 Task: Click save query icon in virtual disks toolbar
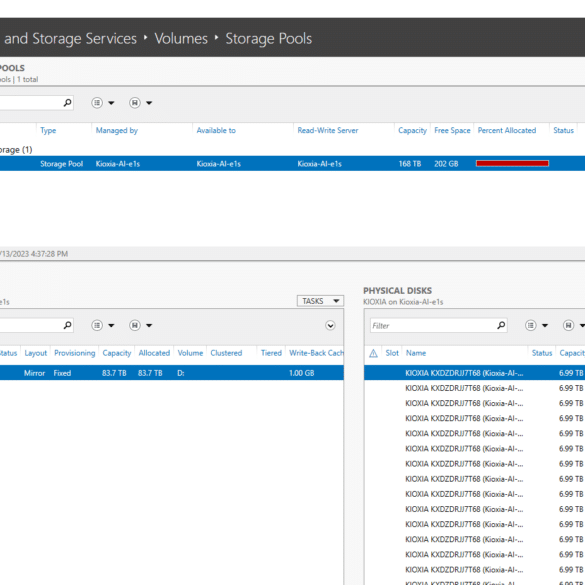(x=135, y=325)
